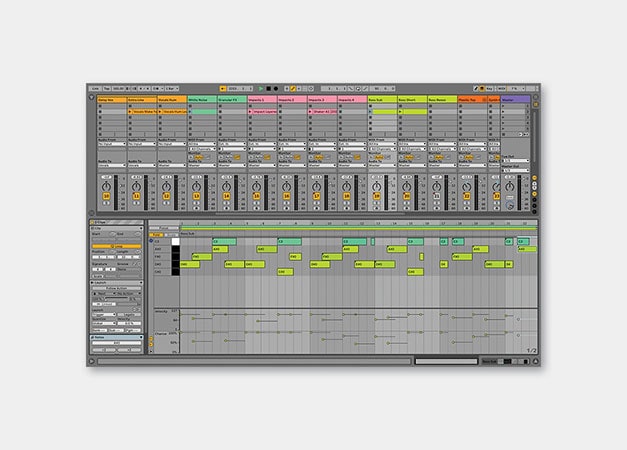Image resolution: width=627 pixels, height=450 pixels.
Task: Toggle Draw Mode pencil icon at top right
Action: 476,88
